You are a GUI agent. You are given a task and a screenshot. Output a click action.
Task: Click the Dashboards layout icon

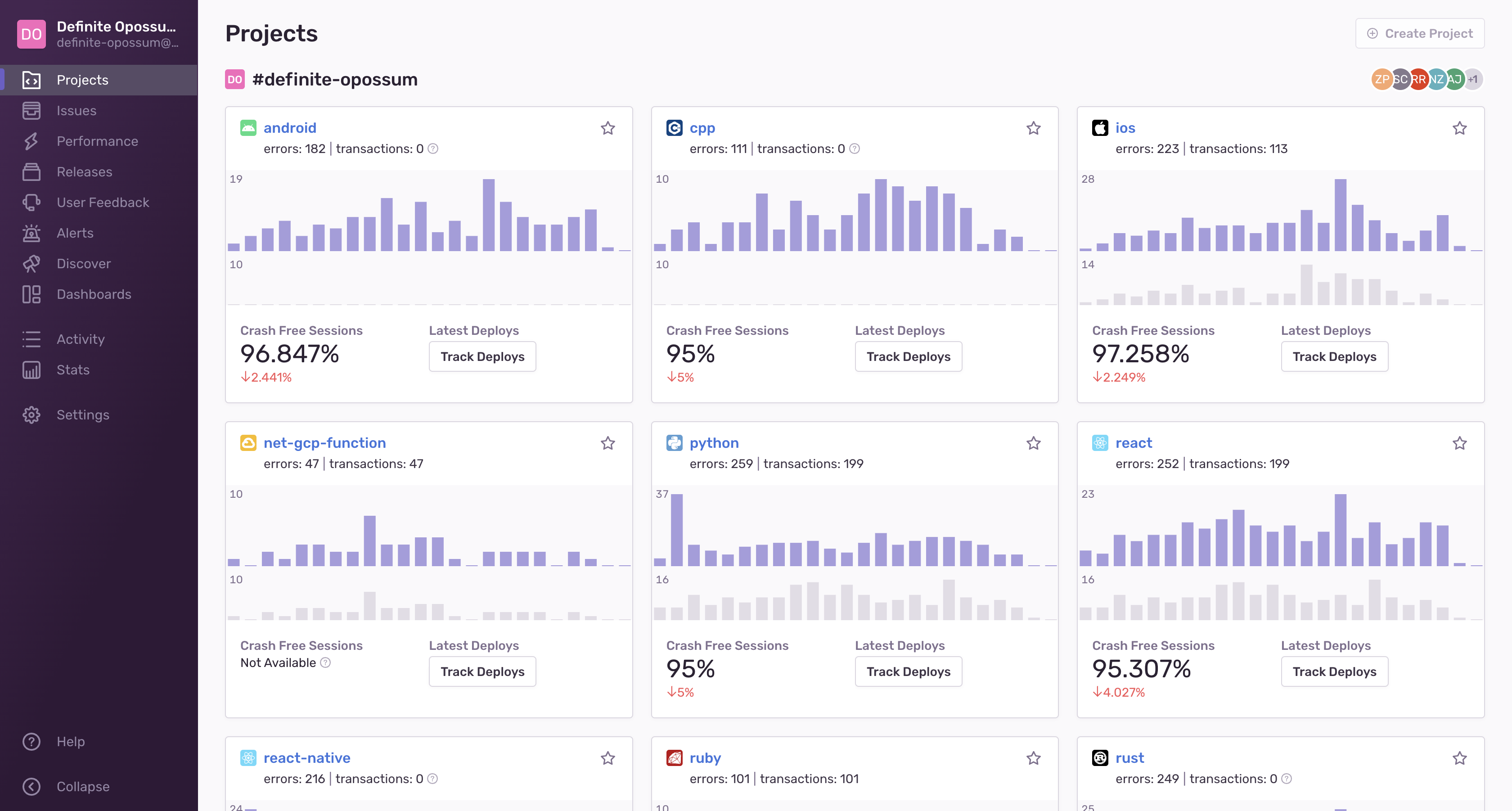pyautogui.click(x=31, y=294)
